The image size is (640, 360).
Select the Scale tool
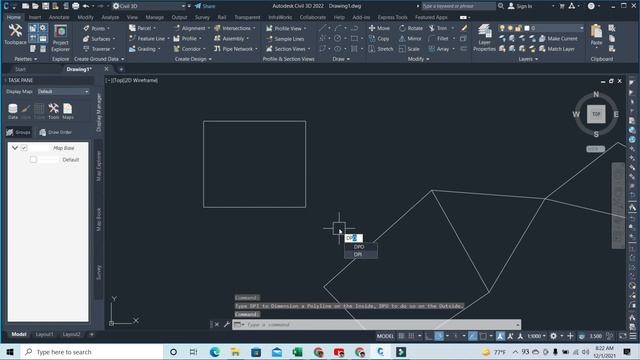[x=409, y=49]
